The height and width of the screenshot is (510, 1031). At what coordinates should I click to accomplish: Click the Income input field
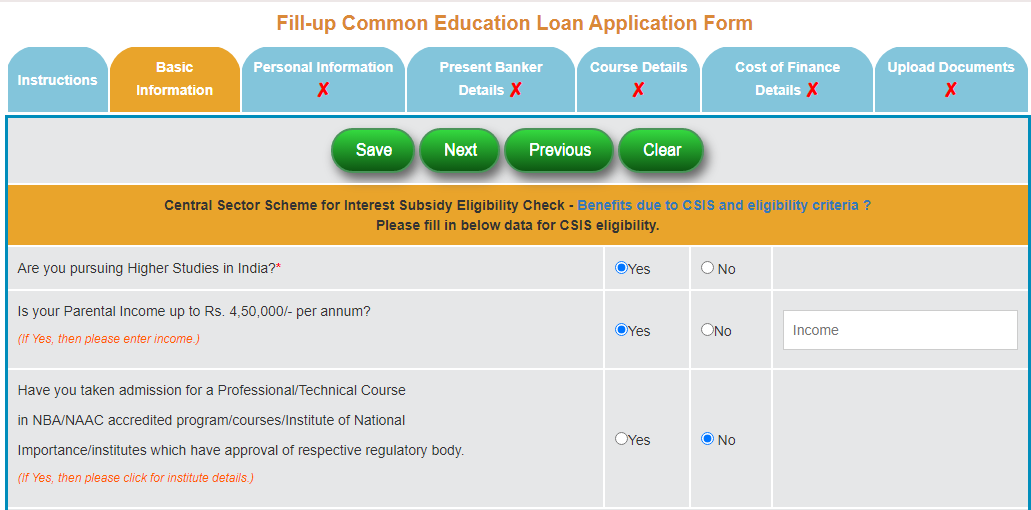coord(899,330)
